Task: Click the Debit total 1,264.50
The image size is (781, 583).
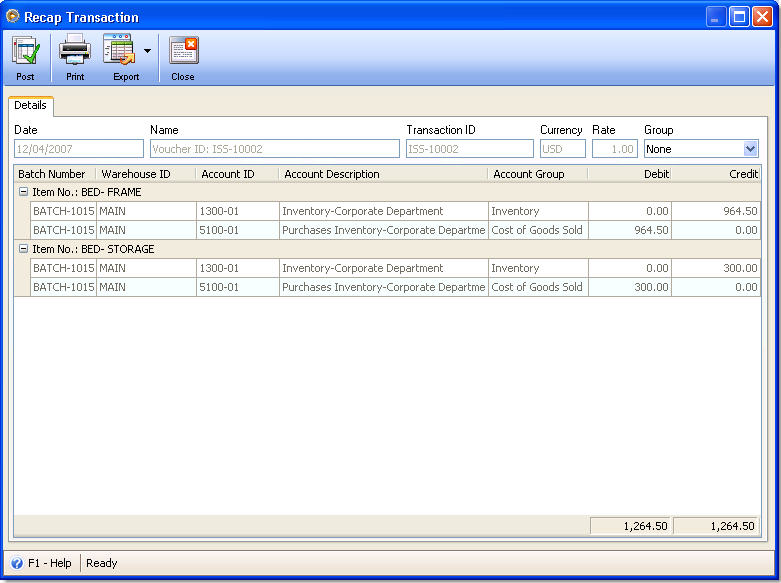Action: (631, 526)
